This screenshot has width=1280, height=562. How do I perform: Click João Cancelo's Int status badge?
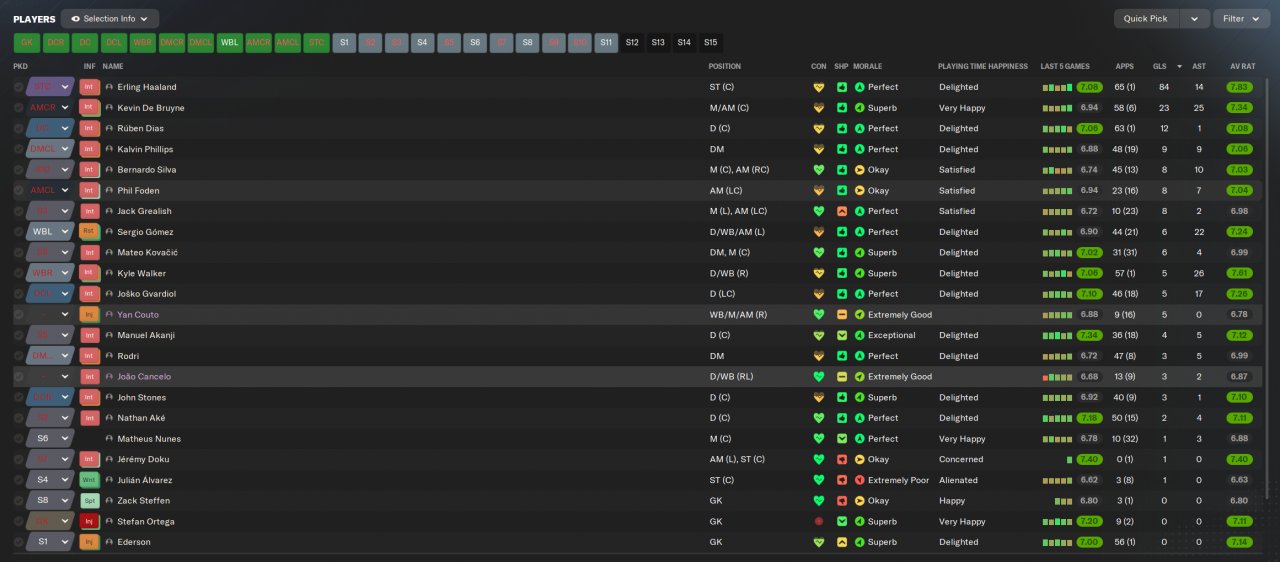pyautogui.click(x=90, y=377)
